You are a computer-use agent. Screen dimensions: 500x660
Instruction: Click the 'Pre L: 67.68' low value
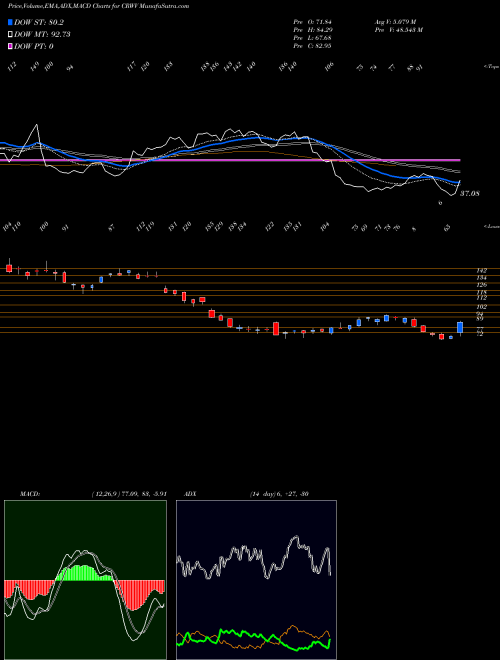click(312, 38)
